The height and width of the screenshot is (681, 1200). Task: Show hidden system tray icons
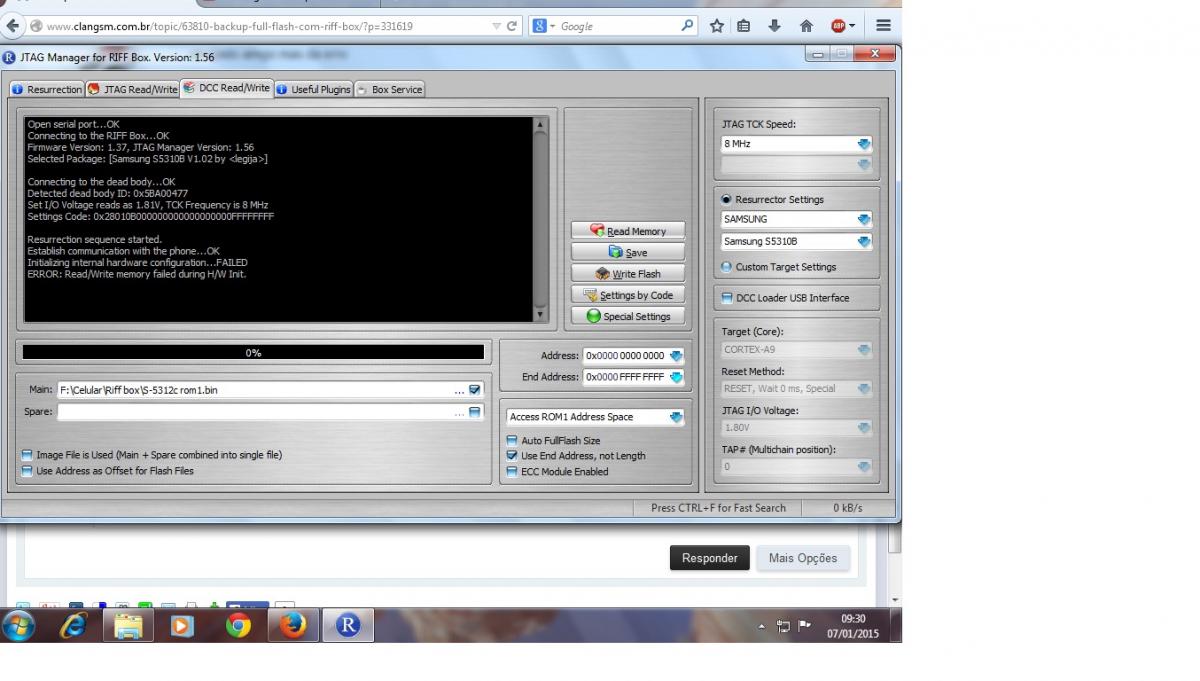[761, 627]
